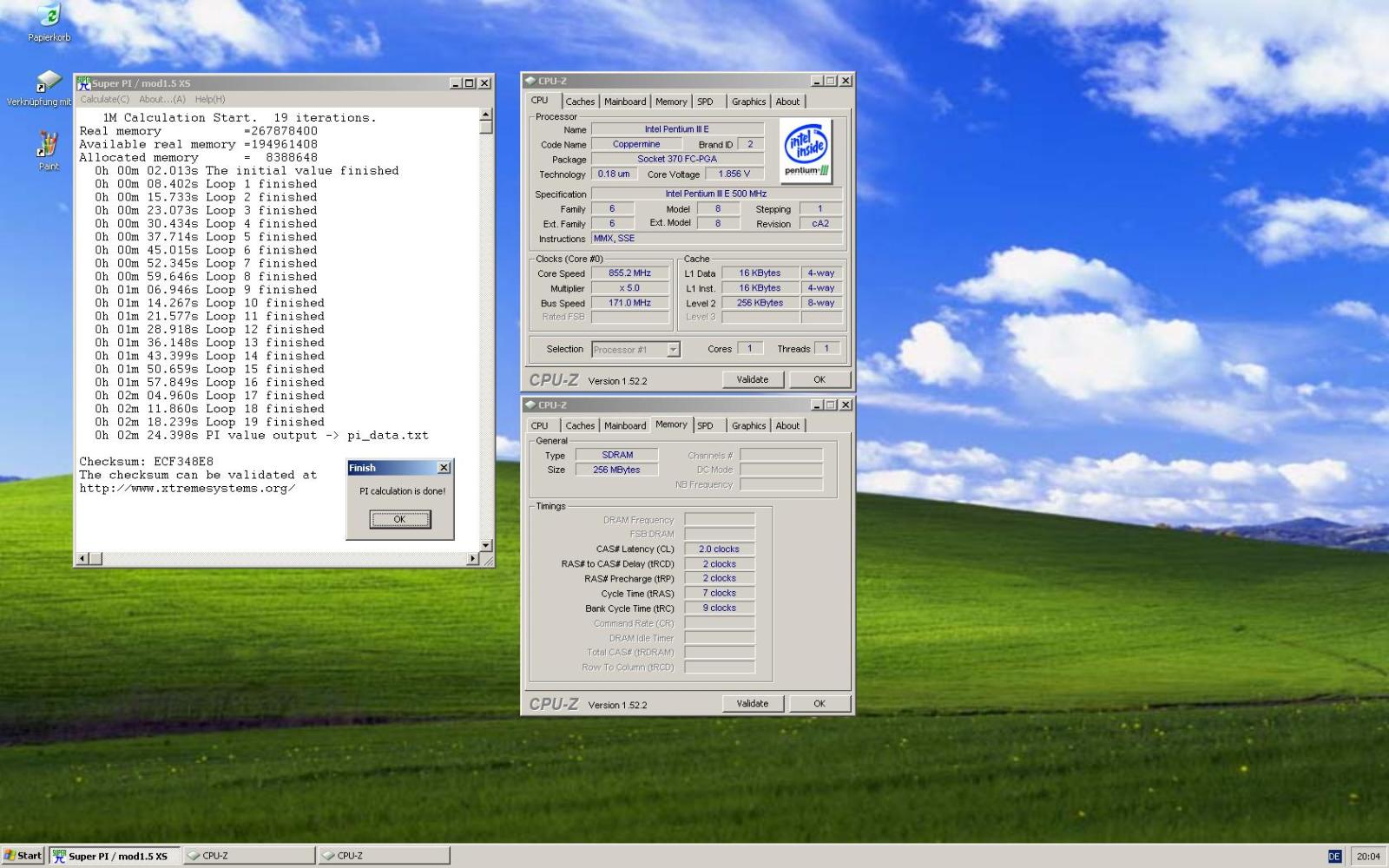Click left arrow of Super PI horizontal scrollbar

click(83, 558)
